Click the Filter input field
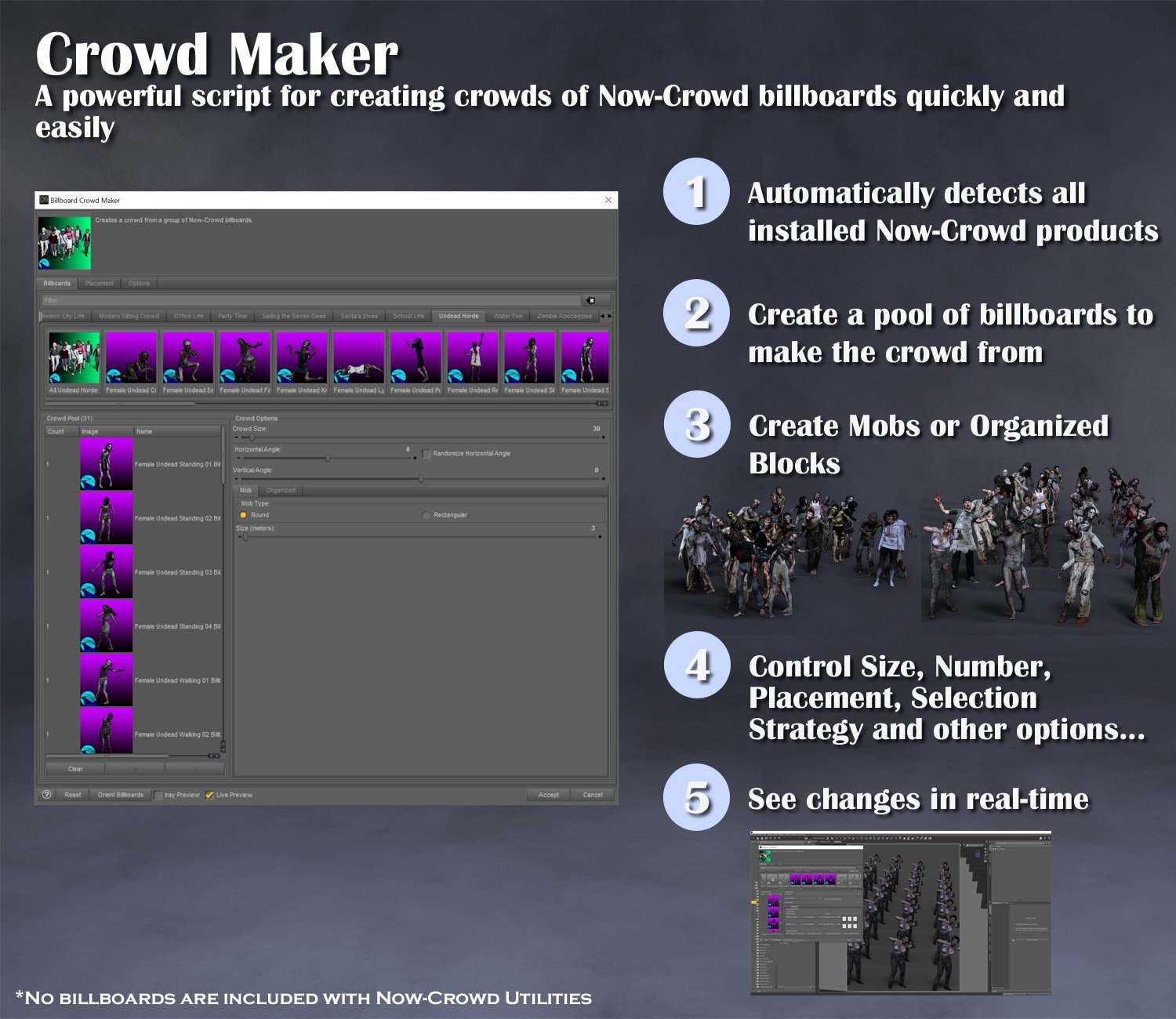The image size is (1176, 1019). [312, 300]
